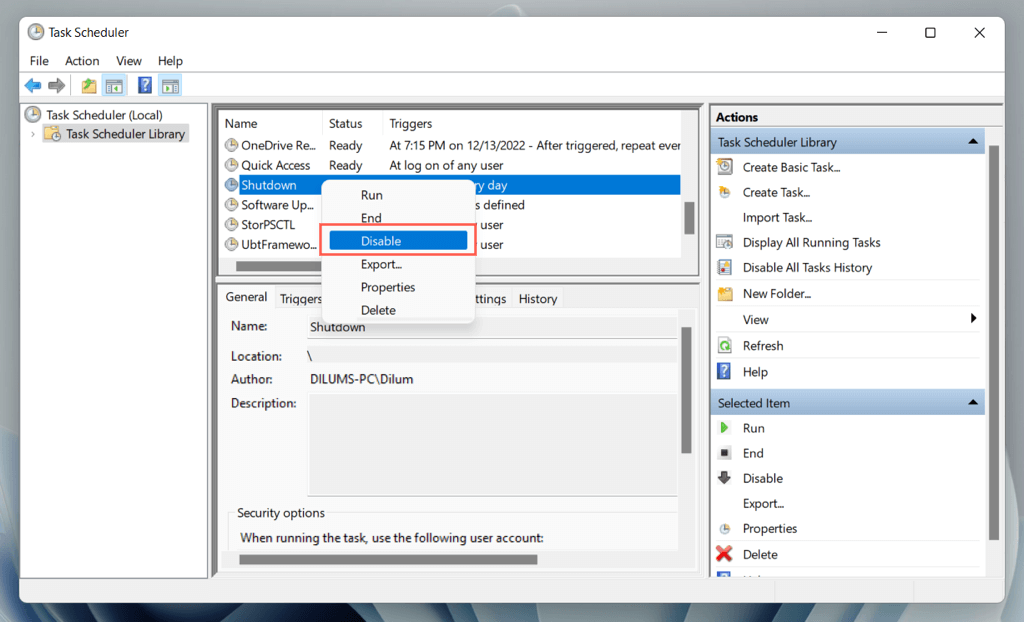Click the blue Help toolbar icon
1024x622 pixels.
(145, 86)
